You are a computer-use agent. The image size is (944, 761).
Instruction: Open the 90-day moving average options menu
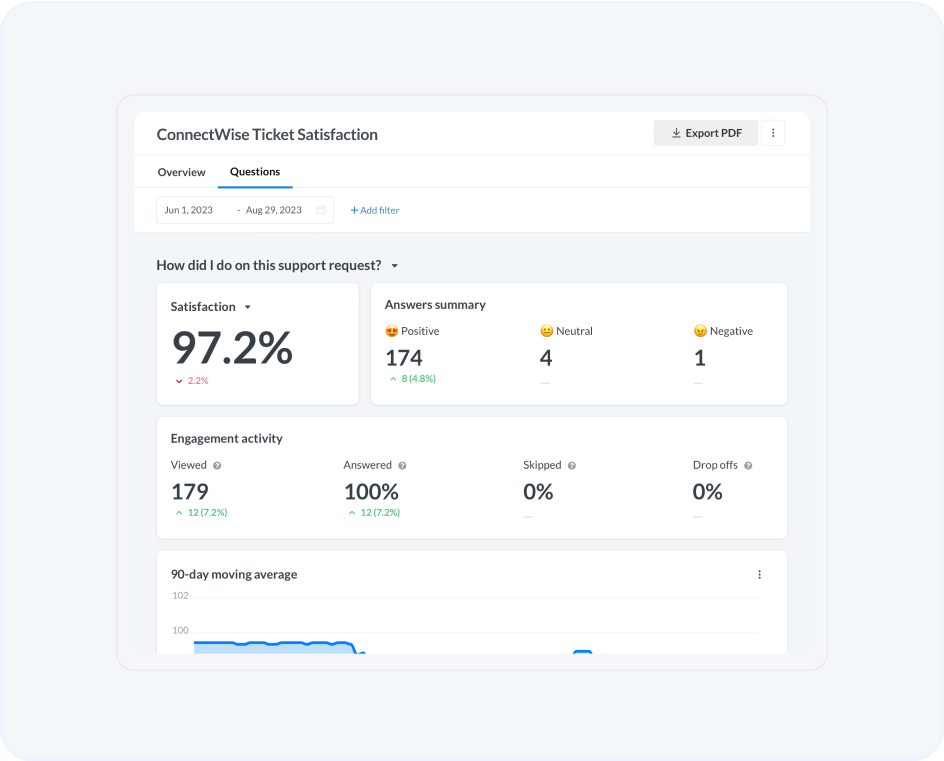(x=759, y=574)
